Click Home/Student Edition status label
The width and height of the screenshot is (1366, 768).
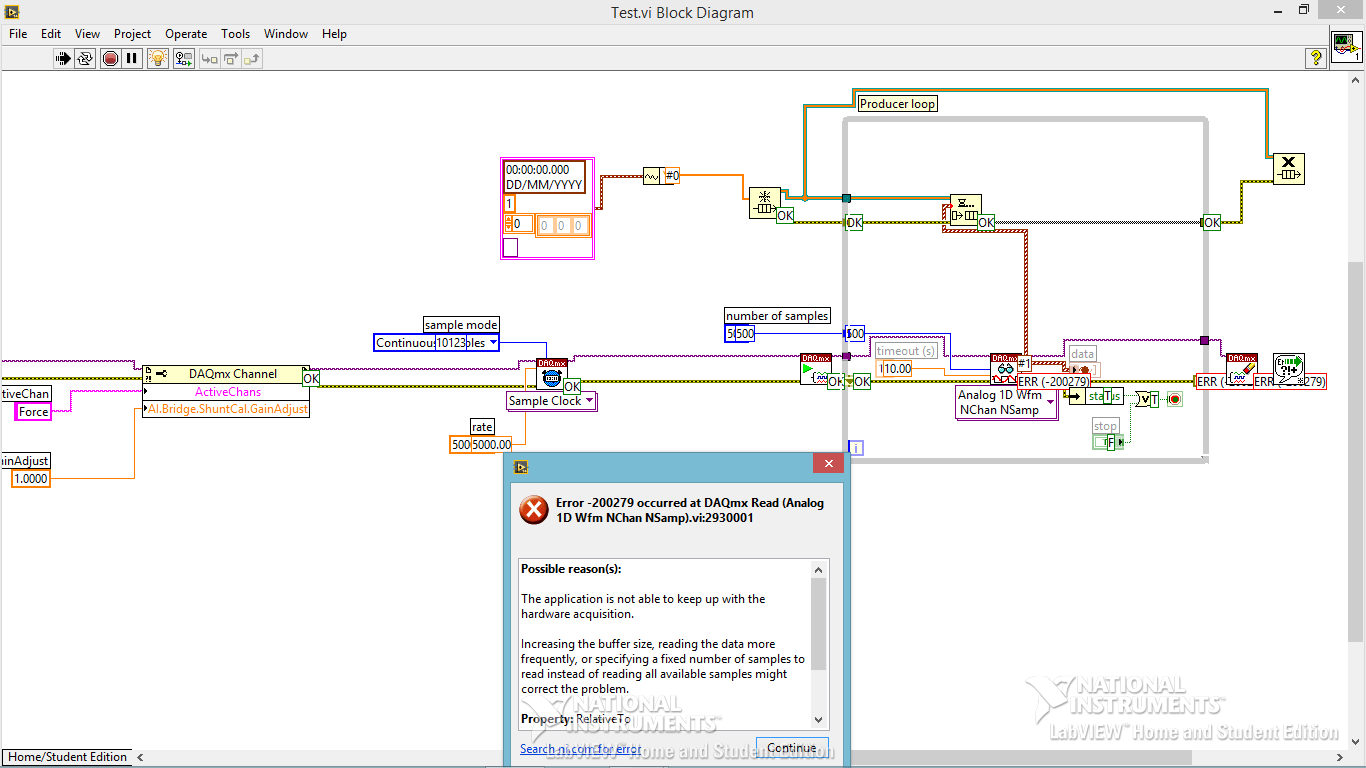coord(68,757)
